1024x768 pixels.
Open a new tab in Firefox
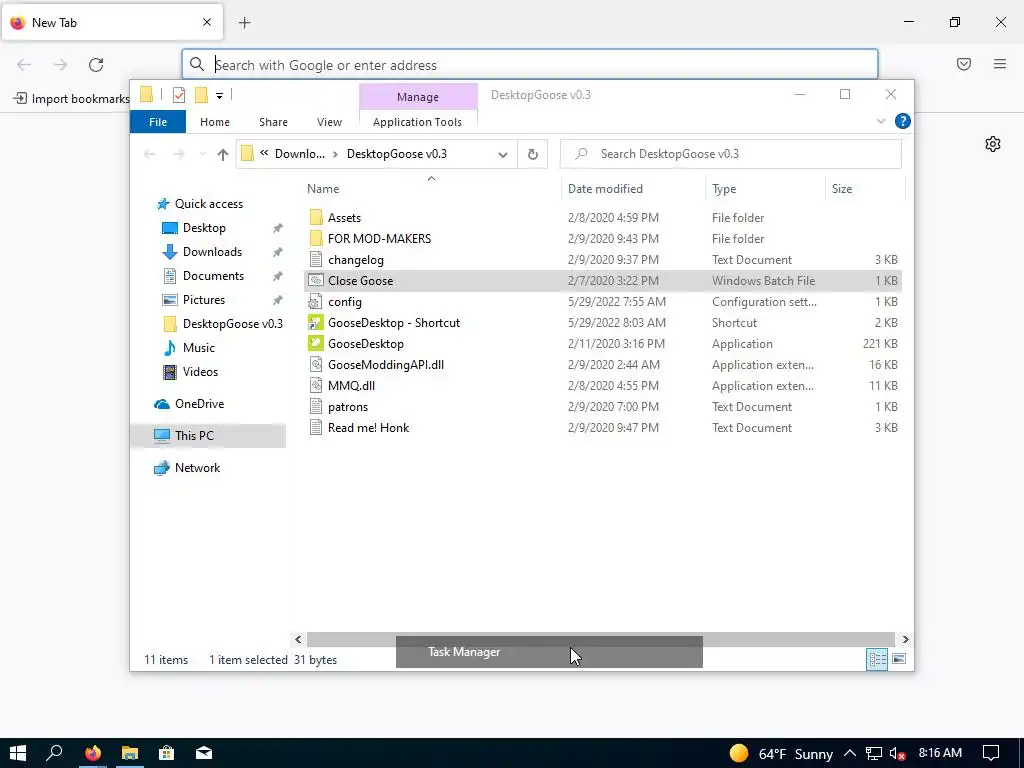244,23
